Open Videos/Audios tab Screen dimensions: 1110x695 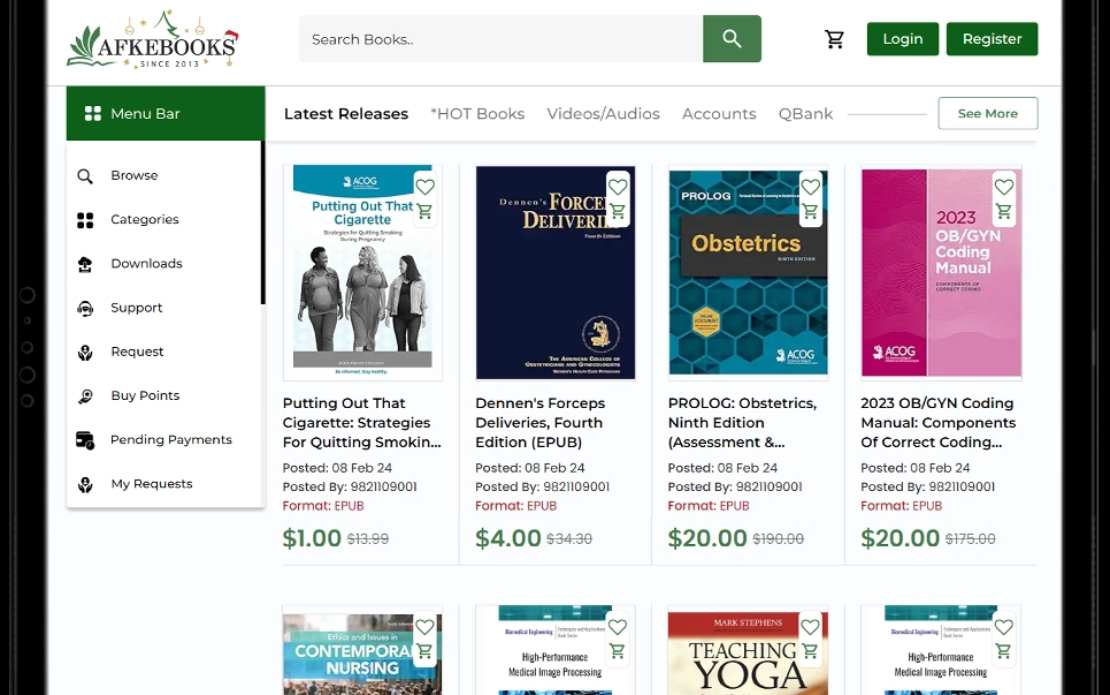pyautogui.click(x=603, y=114)
